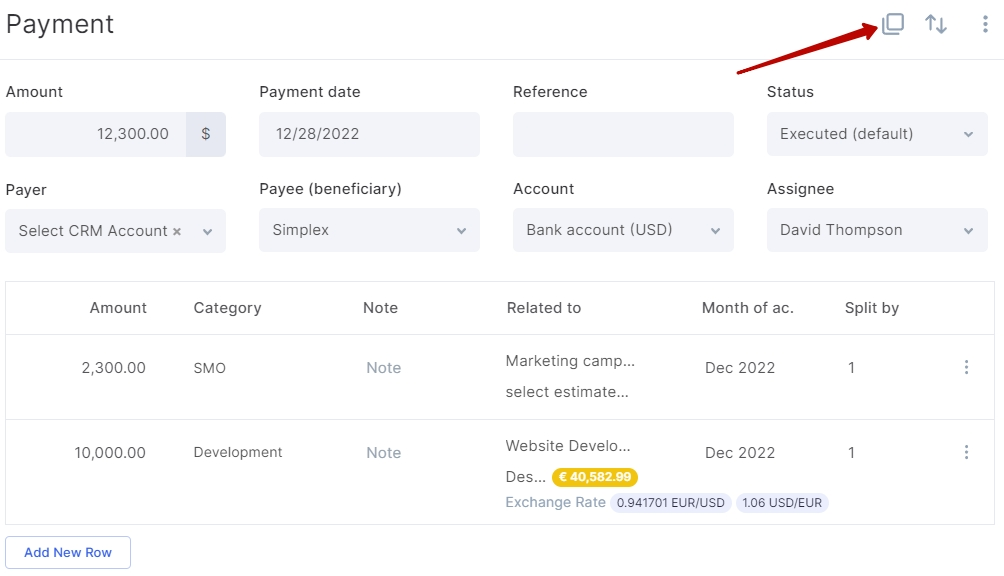
Task: Select the 0.941701 EUR/USD rate chip
Action: coord(670,503)
